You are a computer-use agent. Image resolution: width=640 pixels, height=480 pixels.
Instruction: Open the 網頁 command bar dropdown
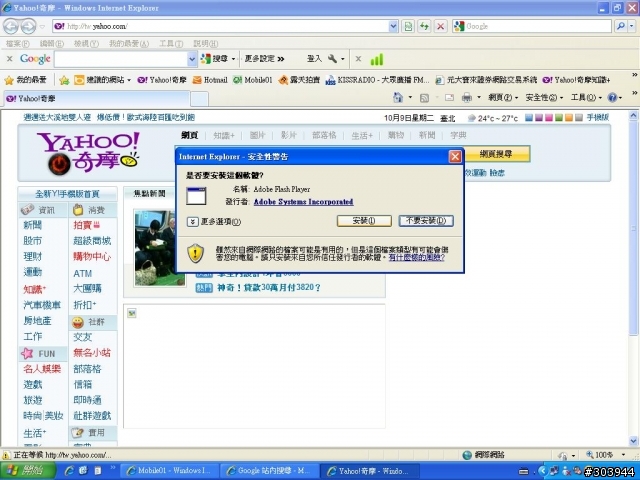[x=503, y=98]
